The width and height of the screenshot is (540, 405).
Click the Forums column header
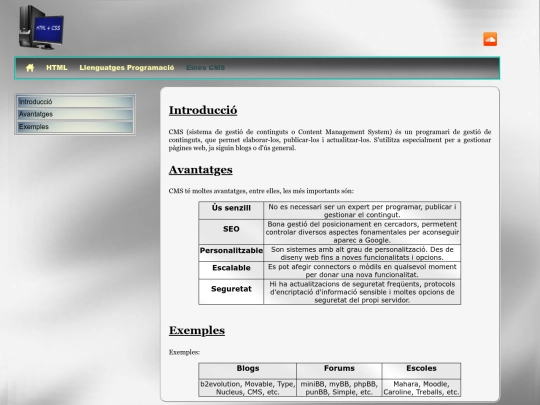coord(339,371)
